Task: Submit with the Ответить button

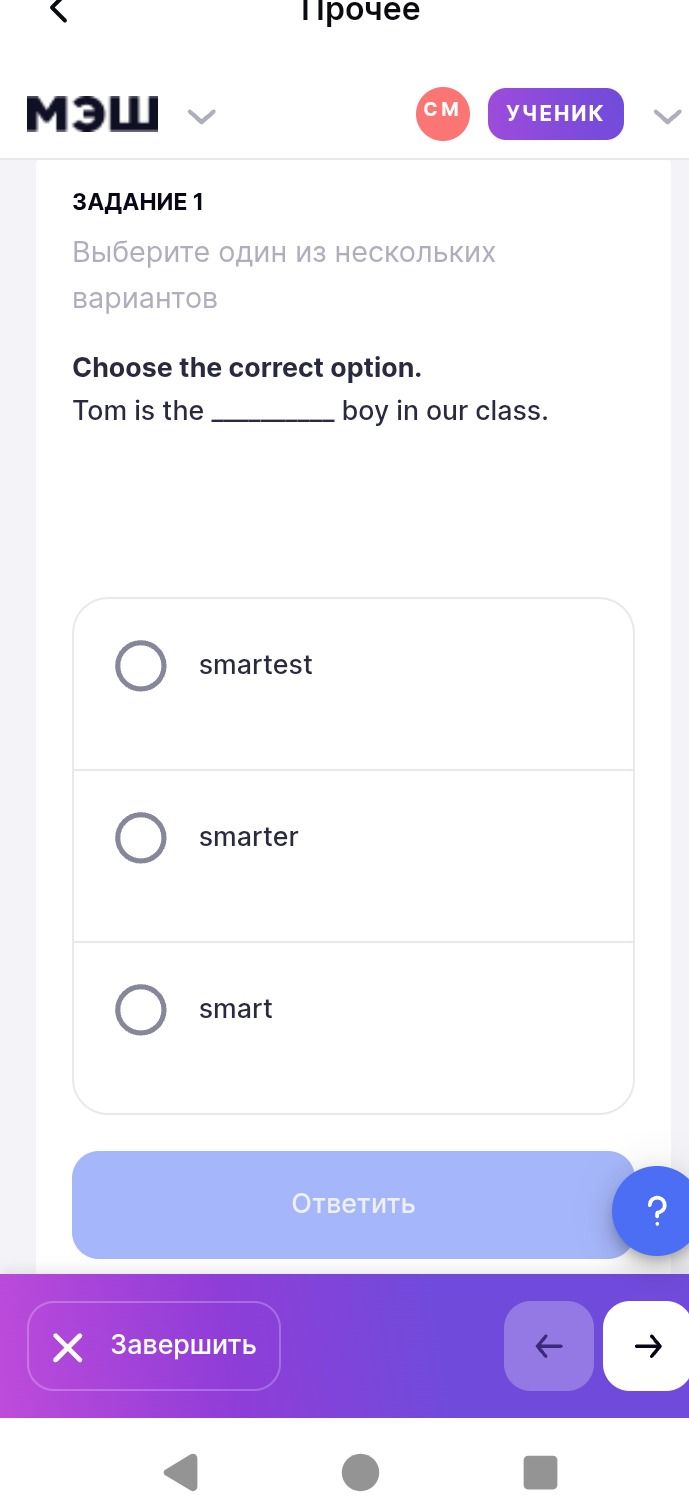Action: (353, 1205)
